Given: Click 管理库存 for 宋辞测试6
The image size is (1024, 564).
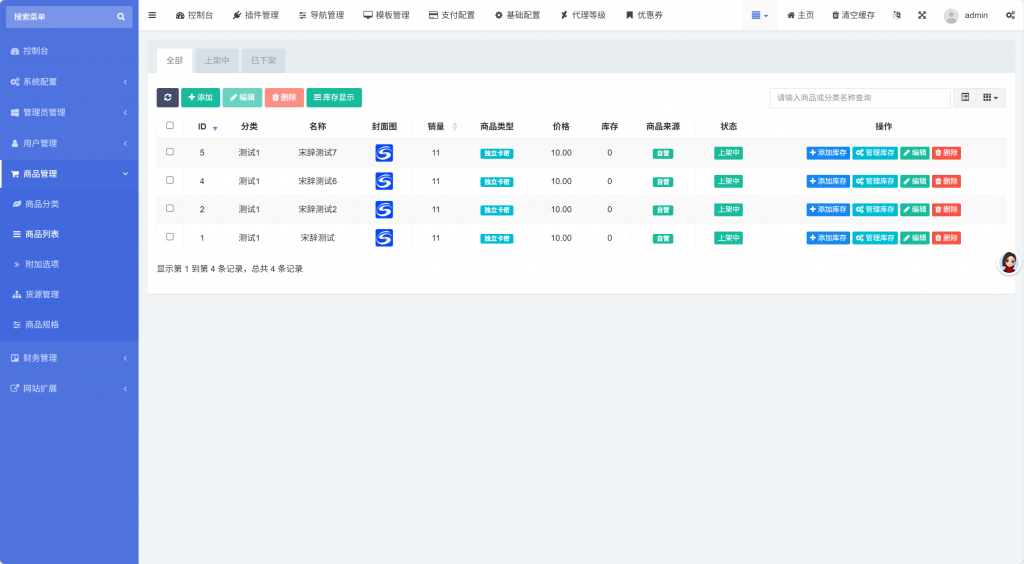Looking at the screenshot, I should click(x=875, y=181).
